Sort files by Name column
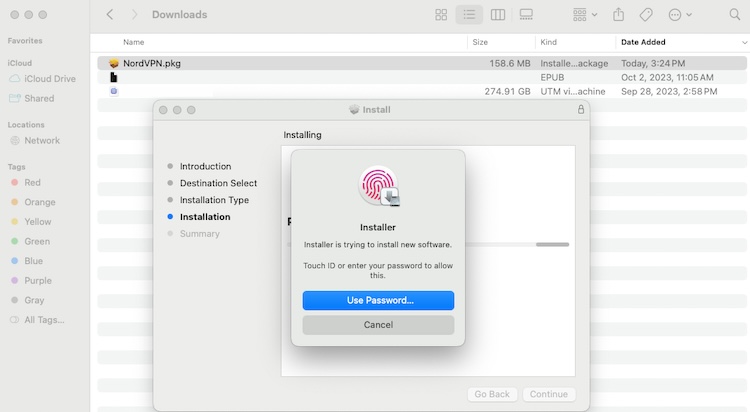Image resolution: width=750 pixels, height=412 pixels. pos(133,42)
